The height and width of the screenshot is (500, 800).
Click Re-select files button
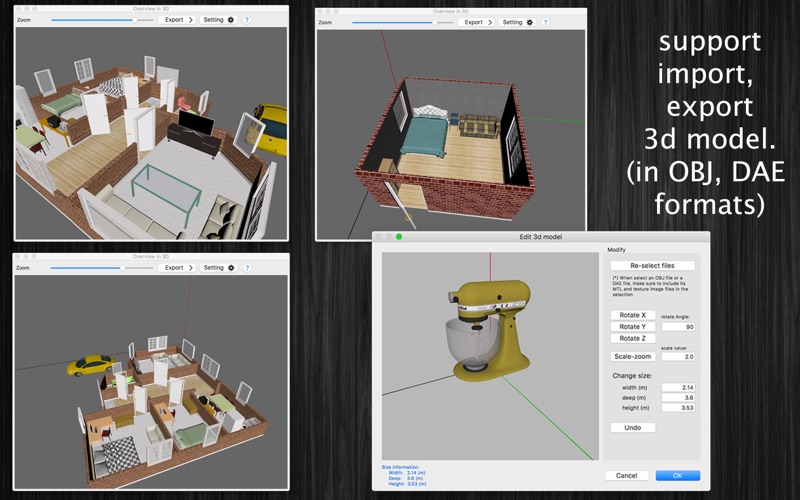point(653,266)
